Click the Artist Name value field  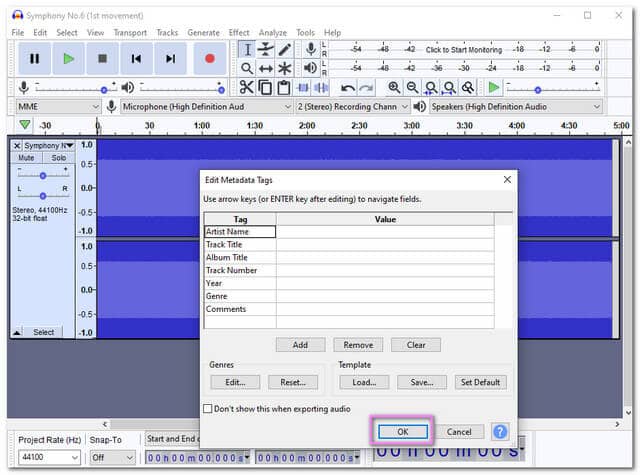point(385,232)
